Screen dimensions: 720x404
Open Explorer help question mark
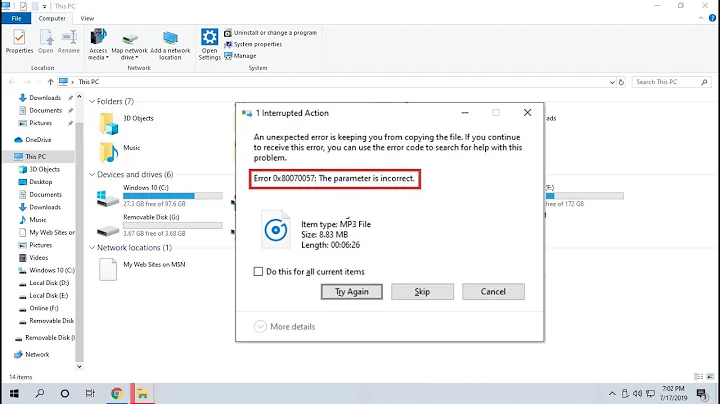(712, 18)
